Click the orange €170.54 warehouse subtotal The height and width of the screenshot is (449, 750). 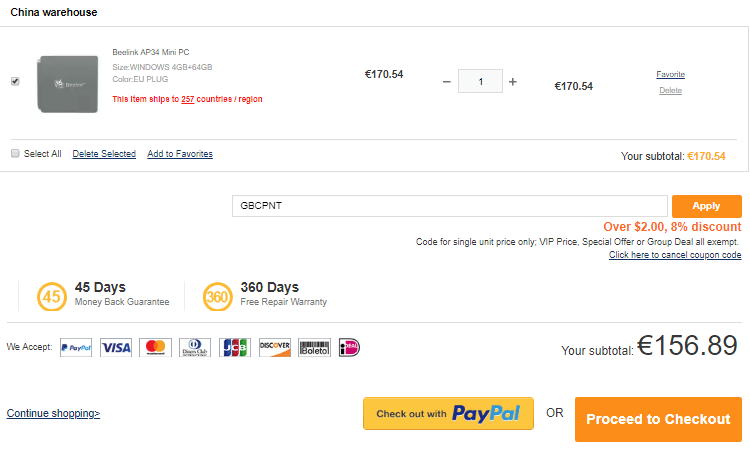pyautogui.click(x=706, y=156)
